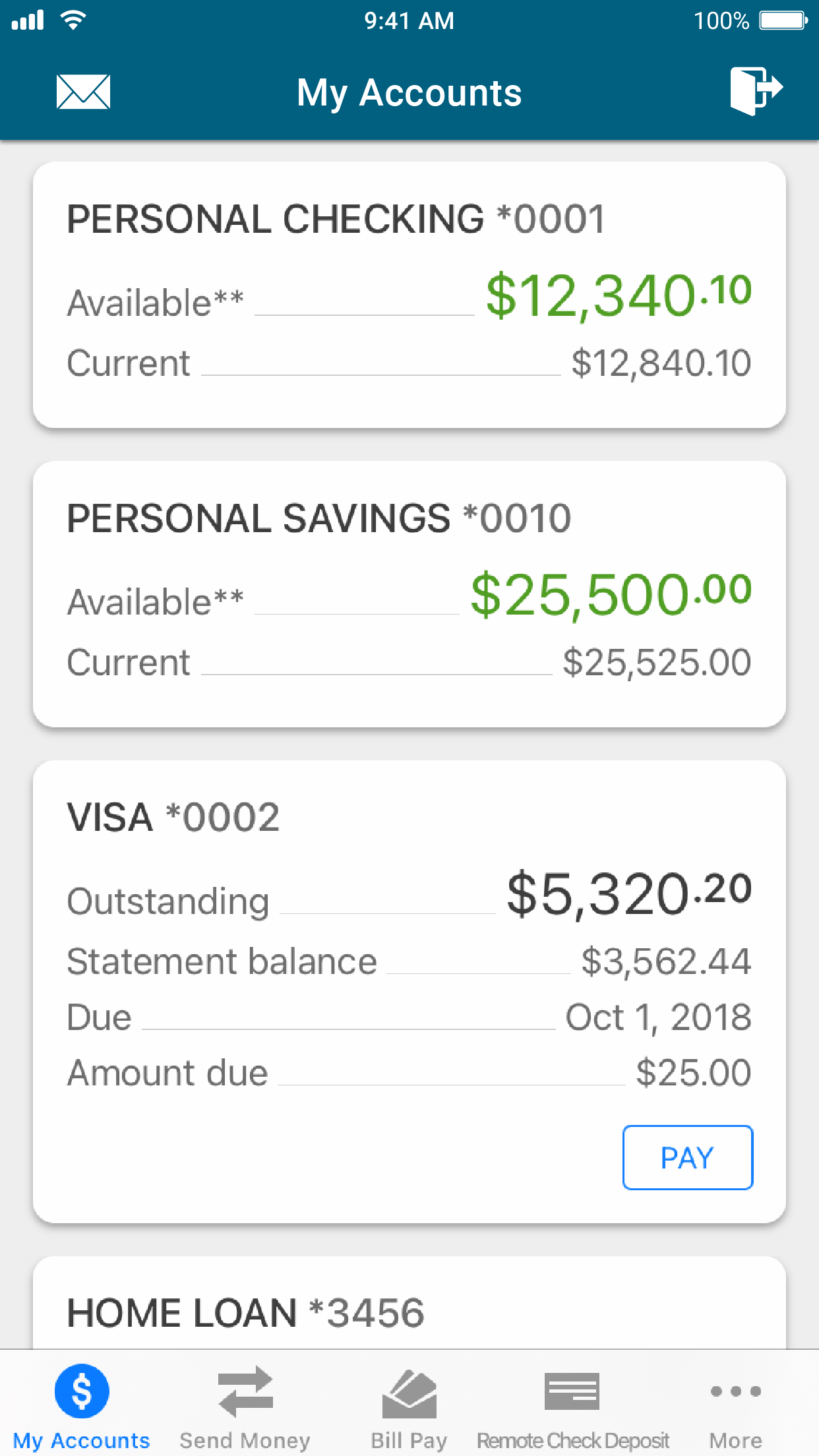Tap the $5,320.20 outstanding balance
The width and height of the screenshot is (819, 1456).
click(x=629, y=894)
